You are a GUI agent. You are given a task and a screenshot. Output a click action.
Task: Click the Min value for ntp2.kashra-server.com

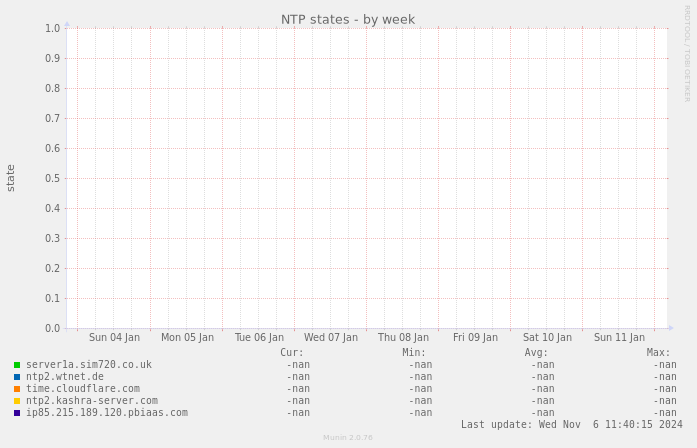coord(420,401)
